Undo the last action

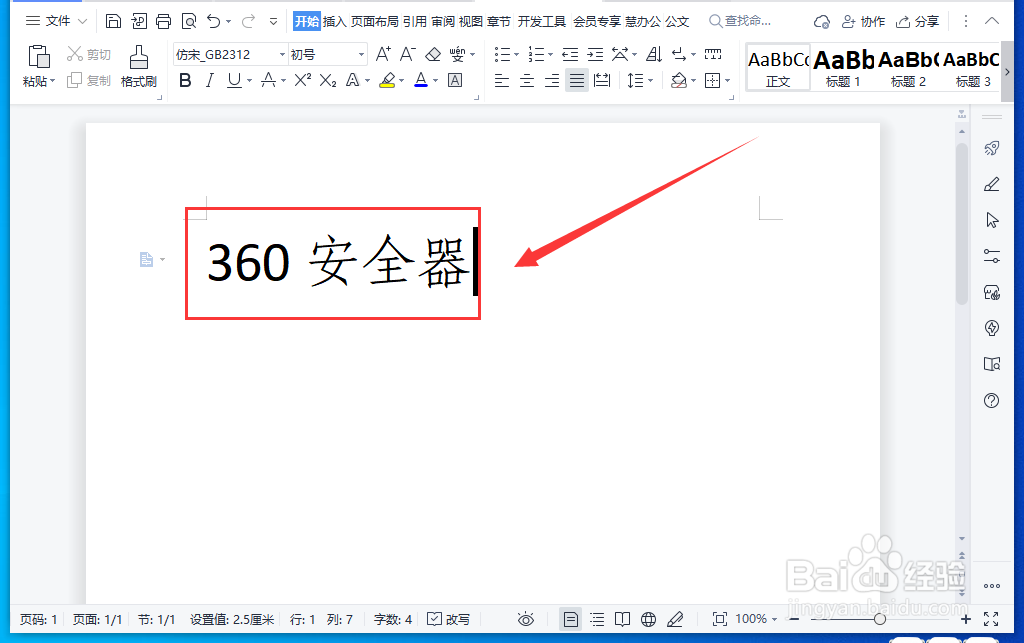tap(214, 22)
